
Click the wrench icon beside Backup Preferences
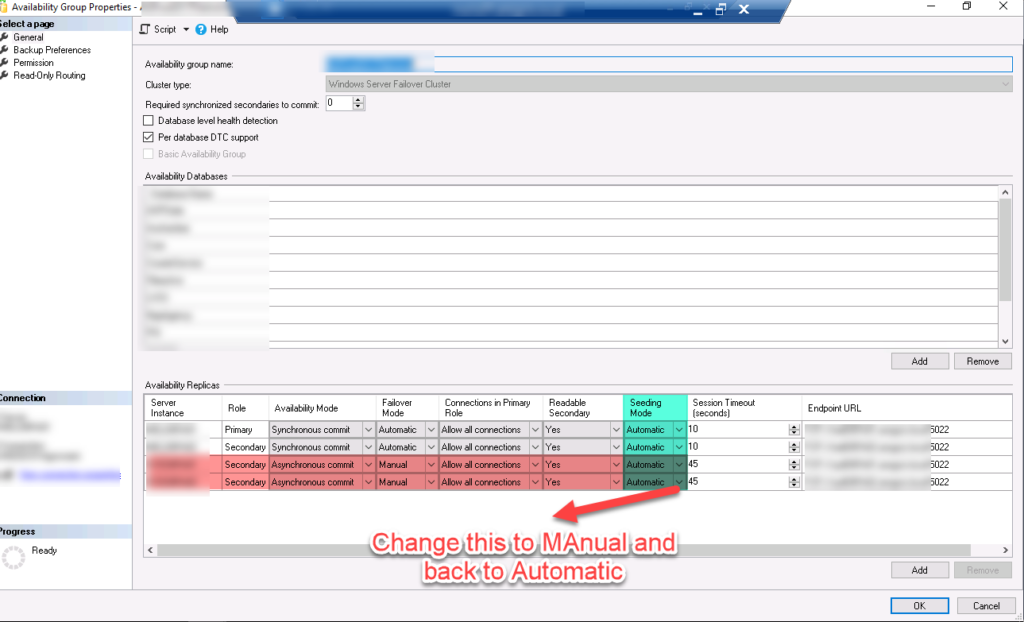click(5, 50)
